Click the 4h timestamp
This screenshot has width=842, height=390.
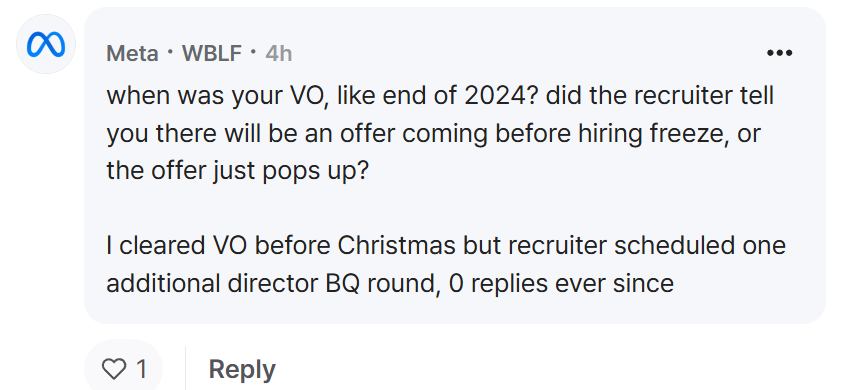pos(279,54)
